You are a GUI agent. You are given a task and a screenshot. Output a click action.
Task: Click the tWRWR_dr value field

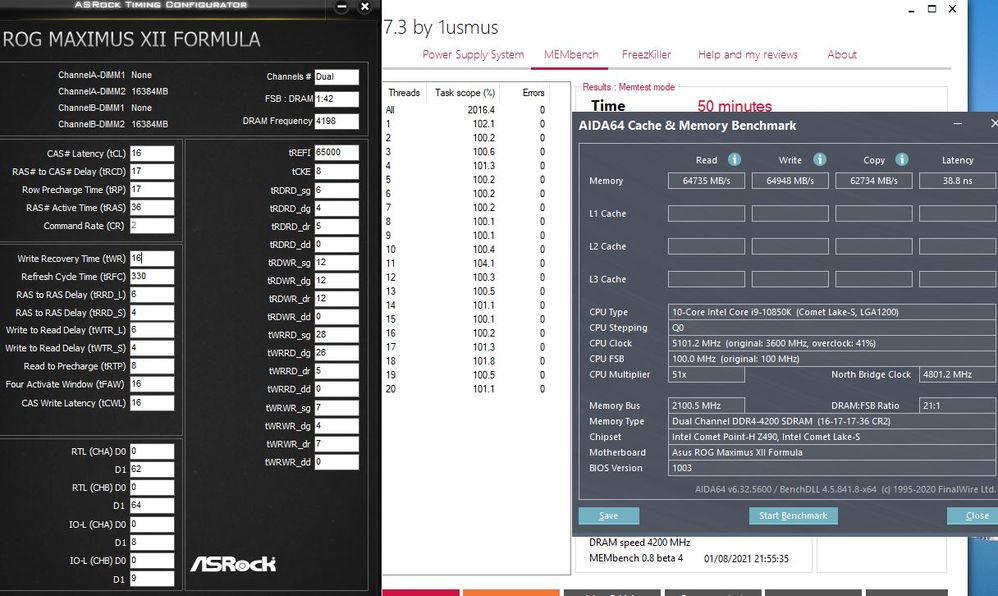[x=337, y=444]
